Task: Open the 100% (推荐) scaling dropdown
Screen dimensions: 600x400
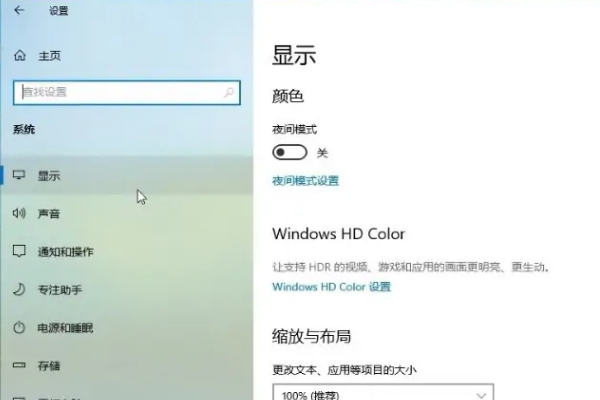Action: [x=383, y=392]
